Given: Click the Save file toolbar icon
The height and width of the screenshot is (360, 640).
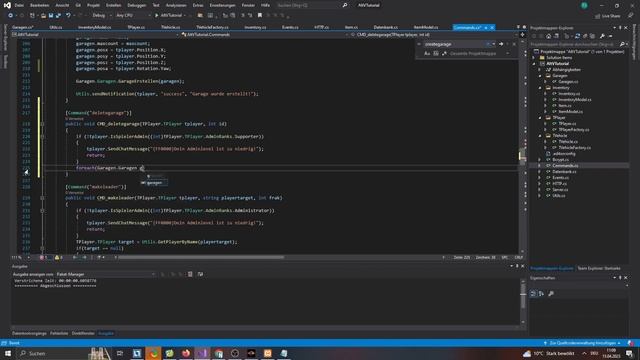Looking at the screenshot, I should click(x=51, y=16).
